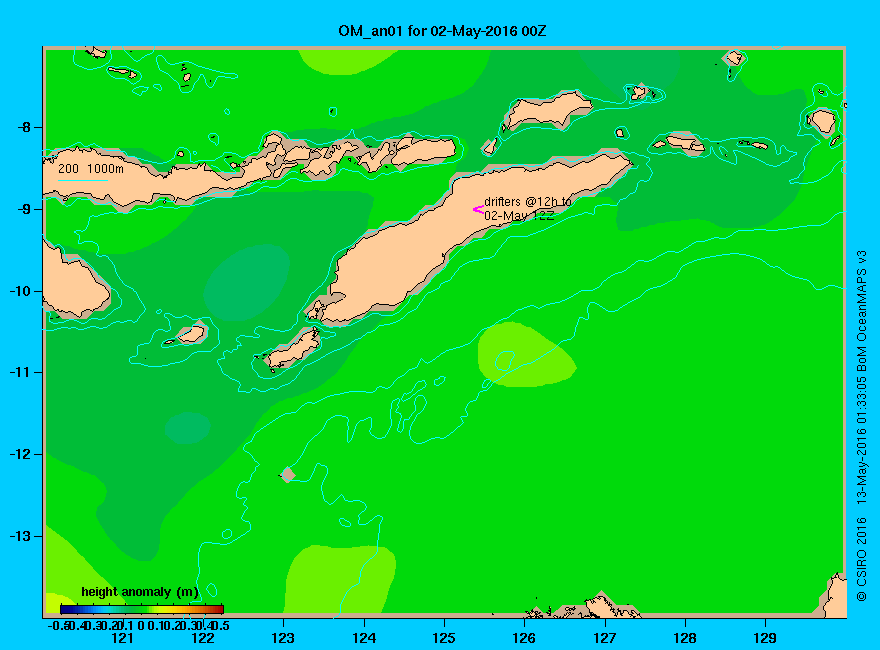Viewport: 880px width, 650px height.
Task: Click the 'drifters @12h to' annotation text
Action: 528,202
